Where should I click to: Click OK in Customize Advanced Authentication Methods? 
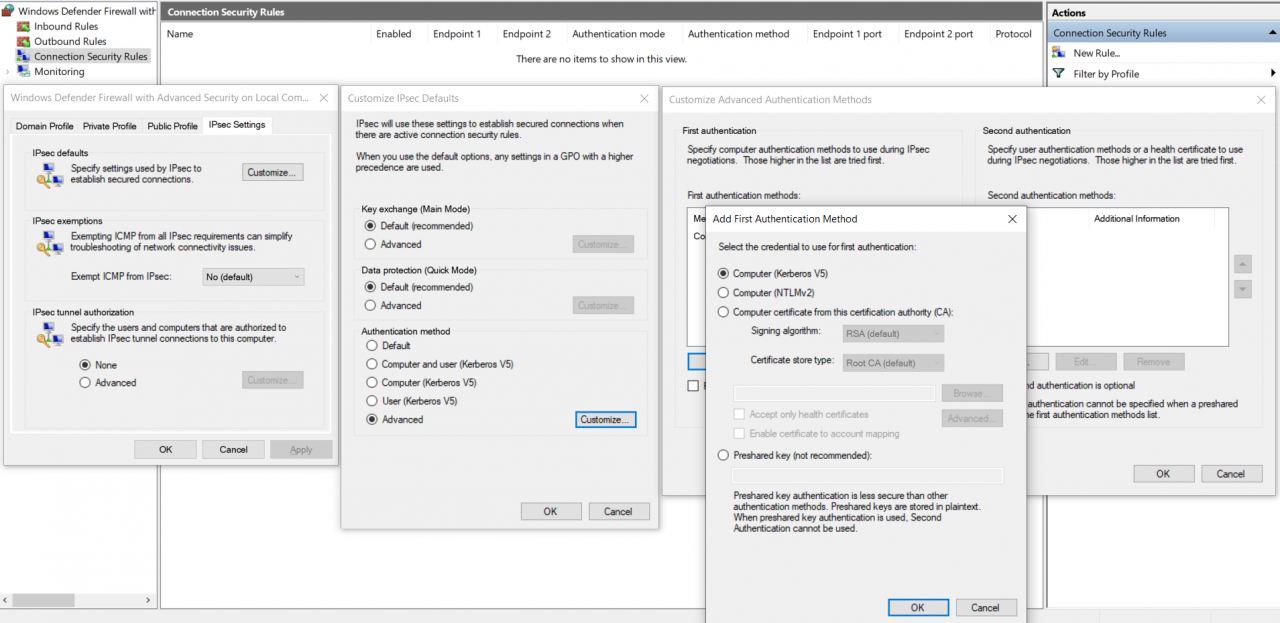1163,474
